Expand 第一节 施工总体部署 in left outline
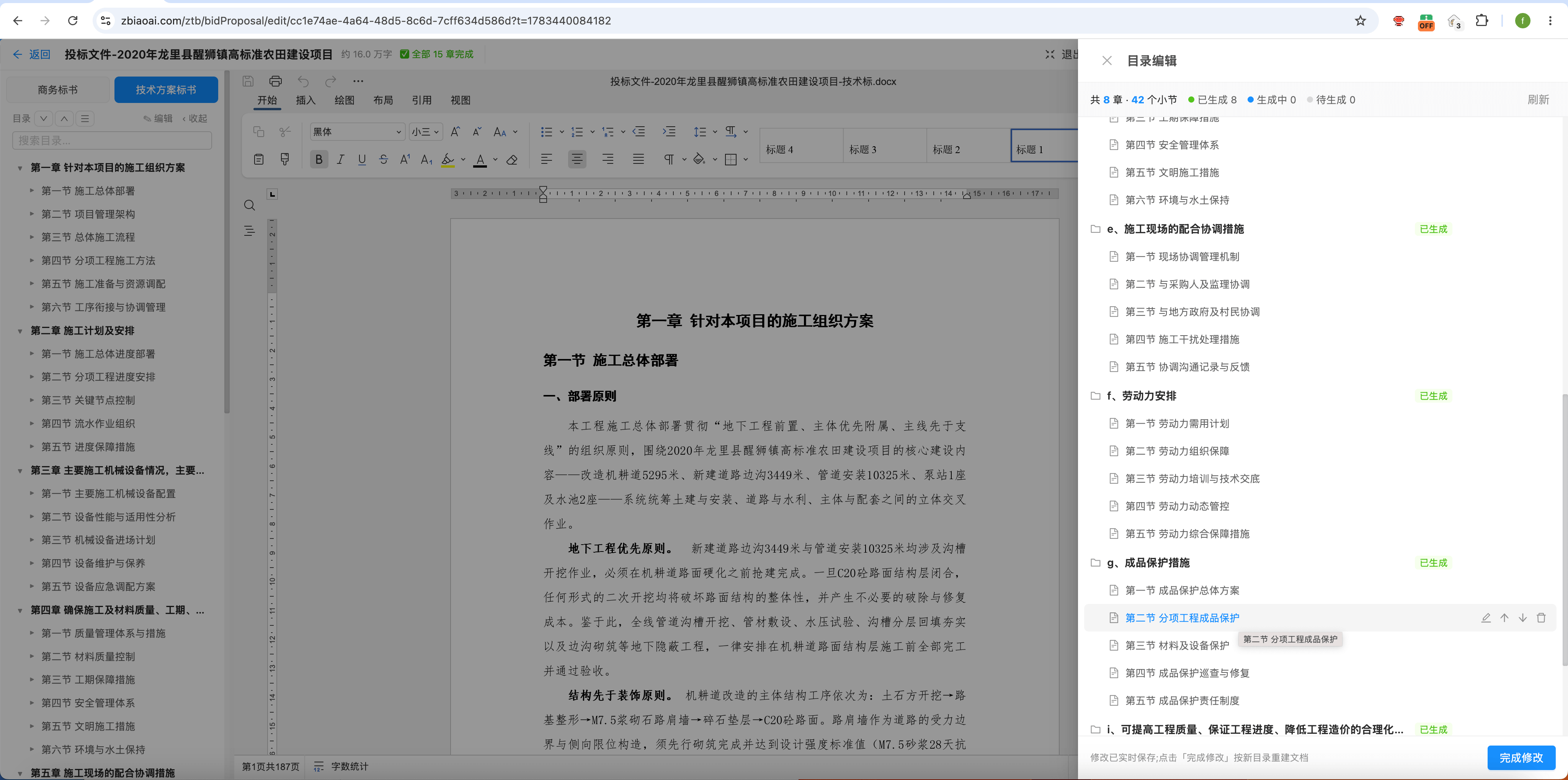 pyautogui.click(x=32, y=191)
